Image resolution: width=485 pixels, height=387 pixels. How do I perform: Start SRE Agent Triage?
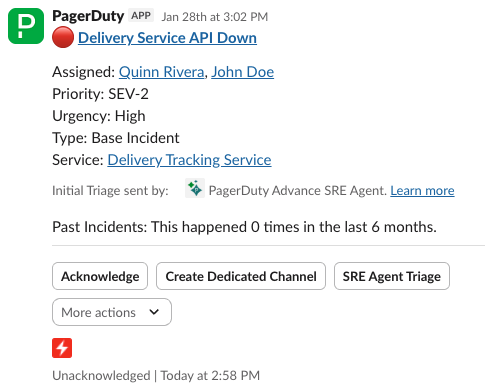coord(392,276)
